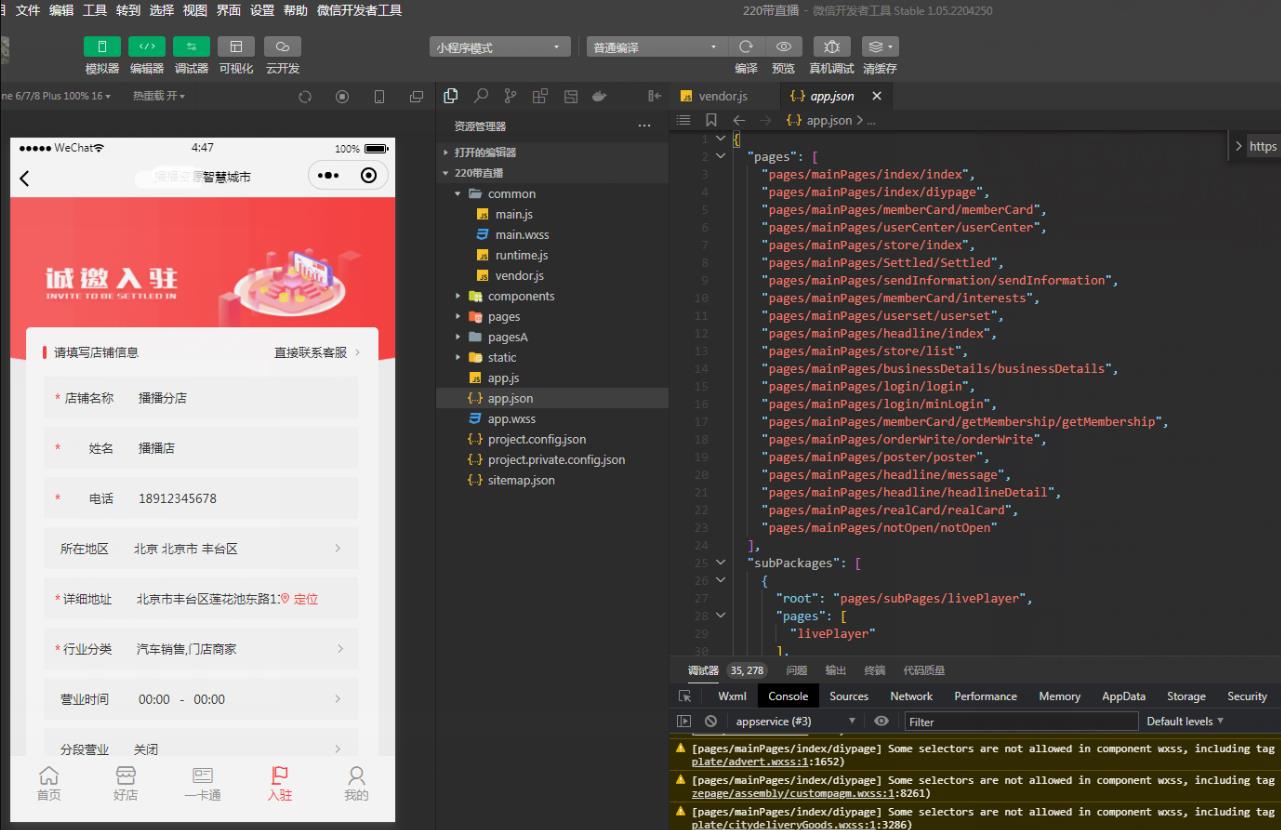Expand the static folder
This screenshot has height=830, width=1281.
click(x=553, y=357)
